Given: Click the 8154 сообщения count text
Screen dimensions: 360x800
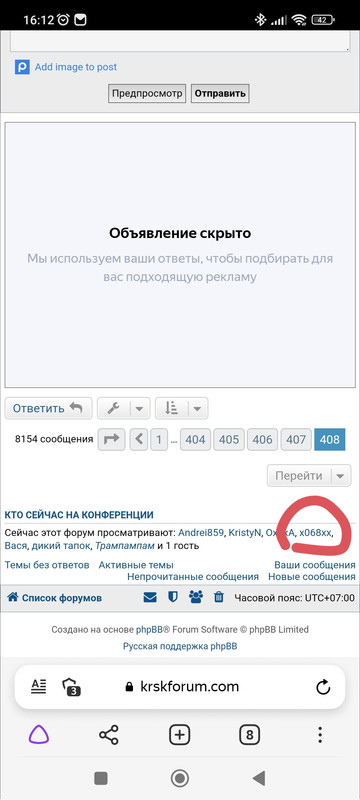Looking at the screenshot, I should (x=54, y=439).
